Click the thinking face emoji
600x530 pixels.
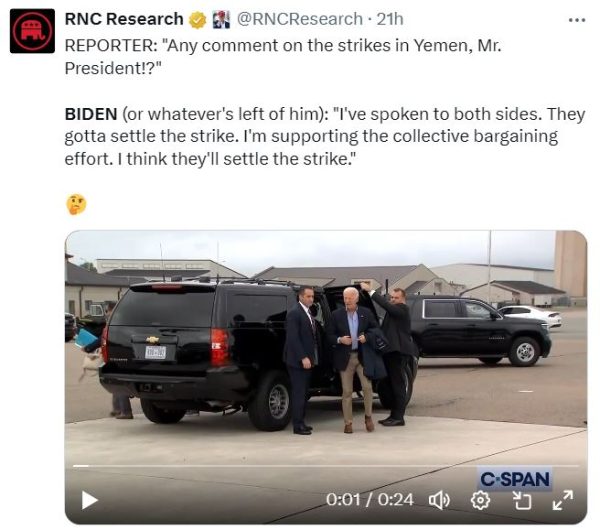click(76, 204)
